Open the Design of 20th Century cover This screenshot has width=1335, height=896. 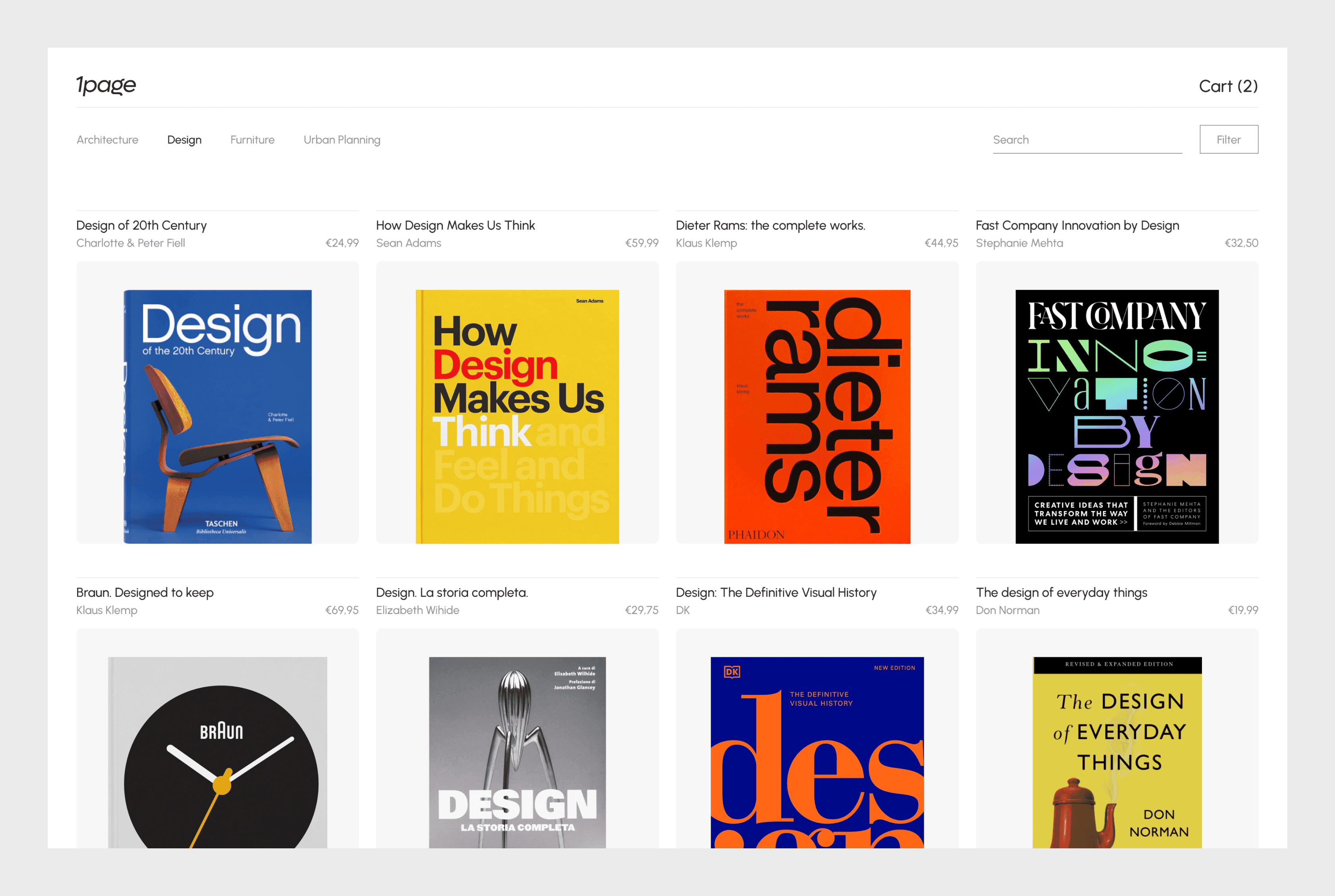point(218,416)
